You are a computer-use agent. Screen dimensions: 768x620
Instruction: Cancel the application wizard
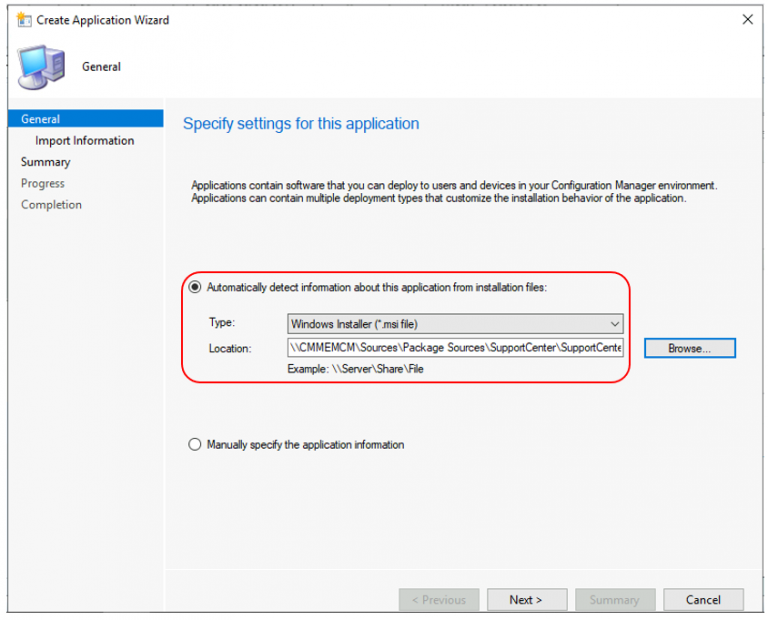[x=703, y=600]
